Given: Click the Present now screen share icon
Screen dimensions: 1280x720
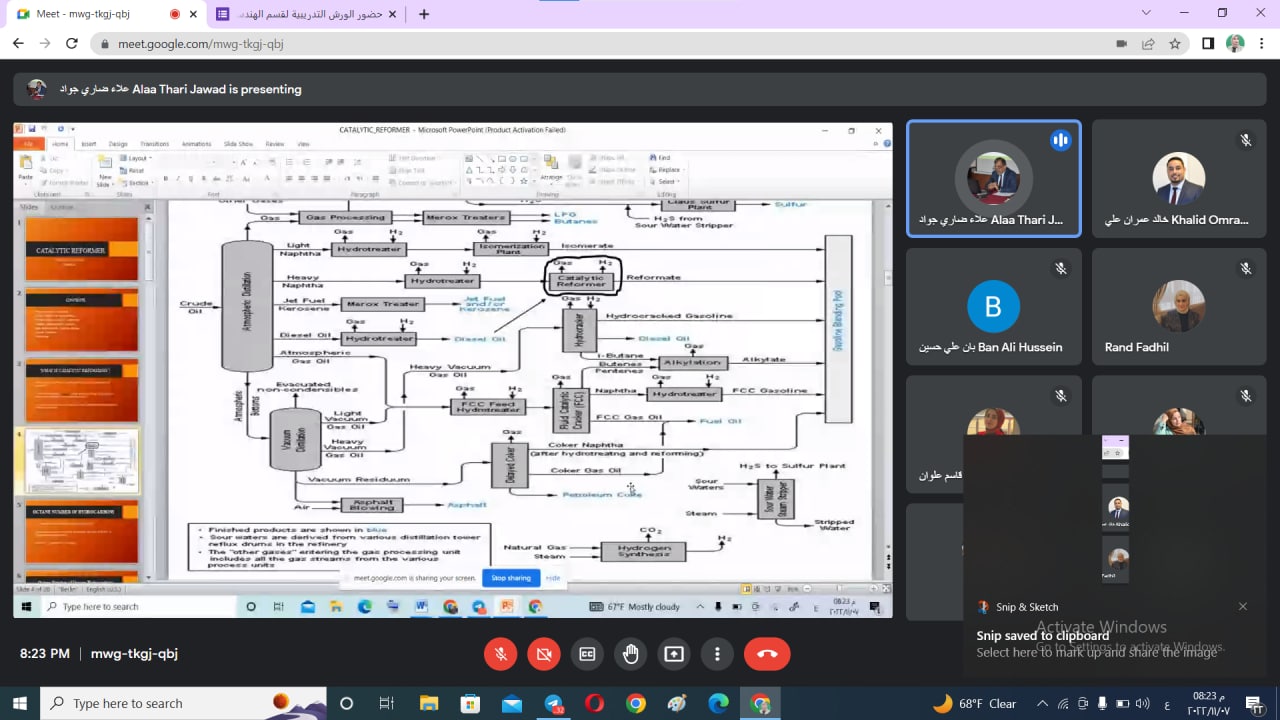Looking at the screenshot, I should pos(674,654).
